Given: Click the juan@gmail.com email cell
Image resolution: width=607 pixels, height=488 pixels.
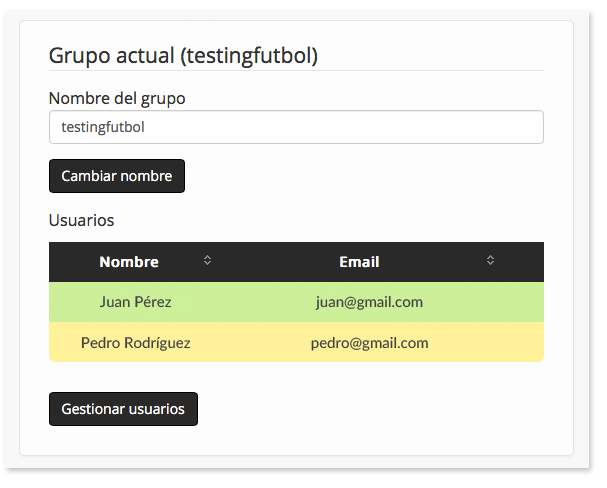Looking at the screenshot, I should pos(369,302).
